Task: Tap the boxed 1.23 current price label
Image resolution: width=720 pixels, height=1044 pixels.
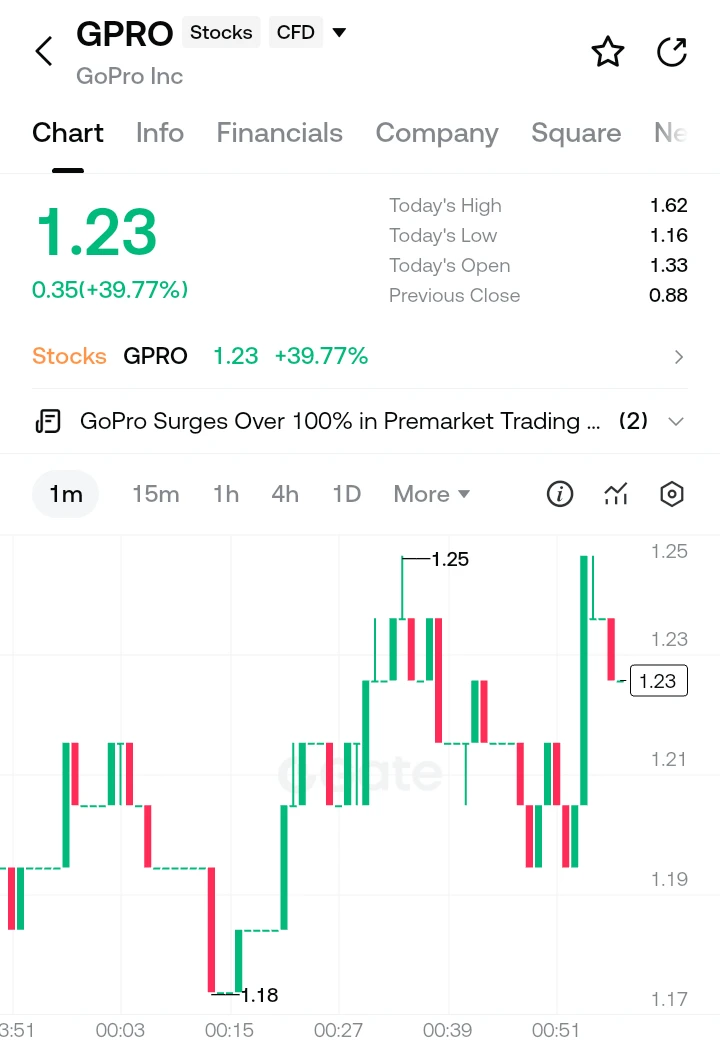Action: [x=659, y=680]
